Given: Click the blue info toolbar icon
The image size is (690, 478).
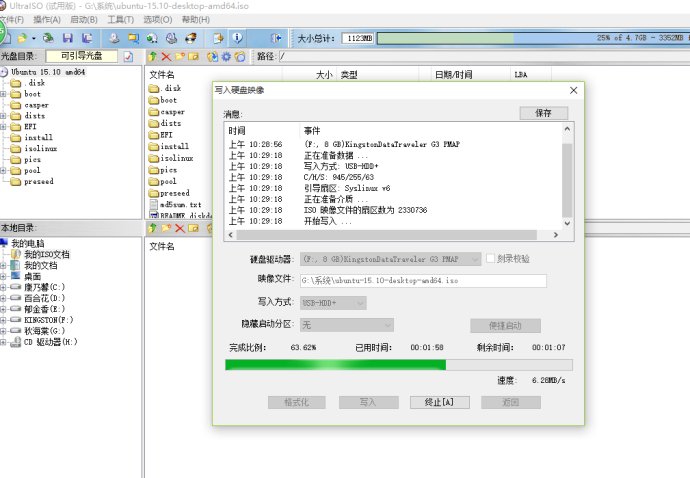Looking at the screenshot, I should pyautogui.click(x=237, y=38).
